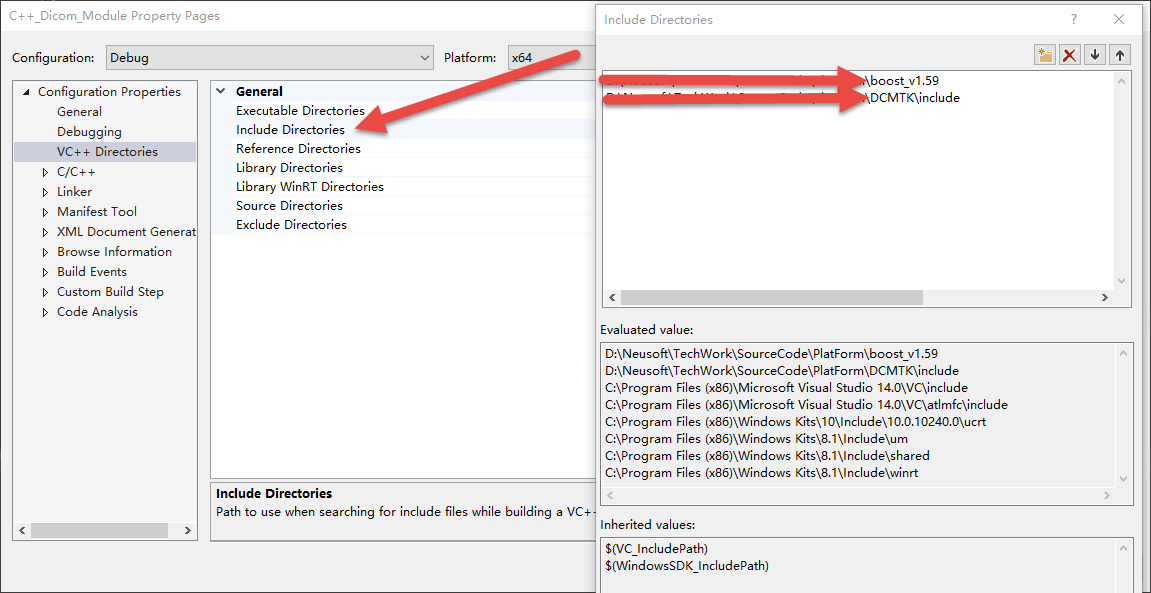
Task: Move the selected include path down
Action: (x=1094, y=54)
